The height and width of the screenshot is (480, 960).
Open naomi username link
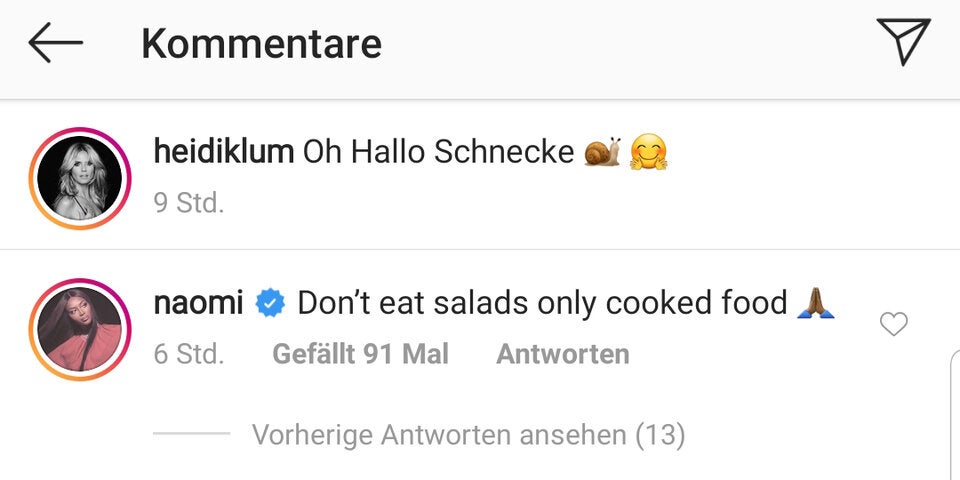[x=198, y=303]
